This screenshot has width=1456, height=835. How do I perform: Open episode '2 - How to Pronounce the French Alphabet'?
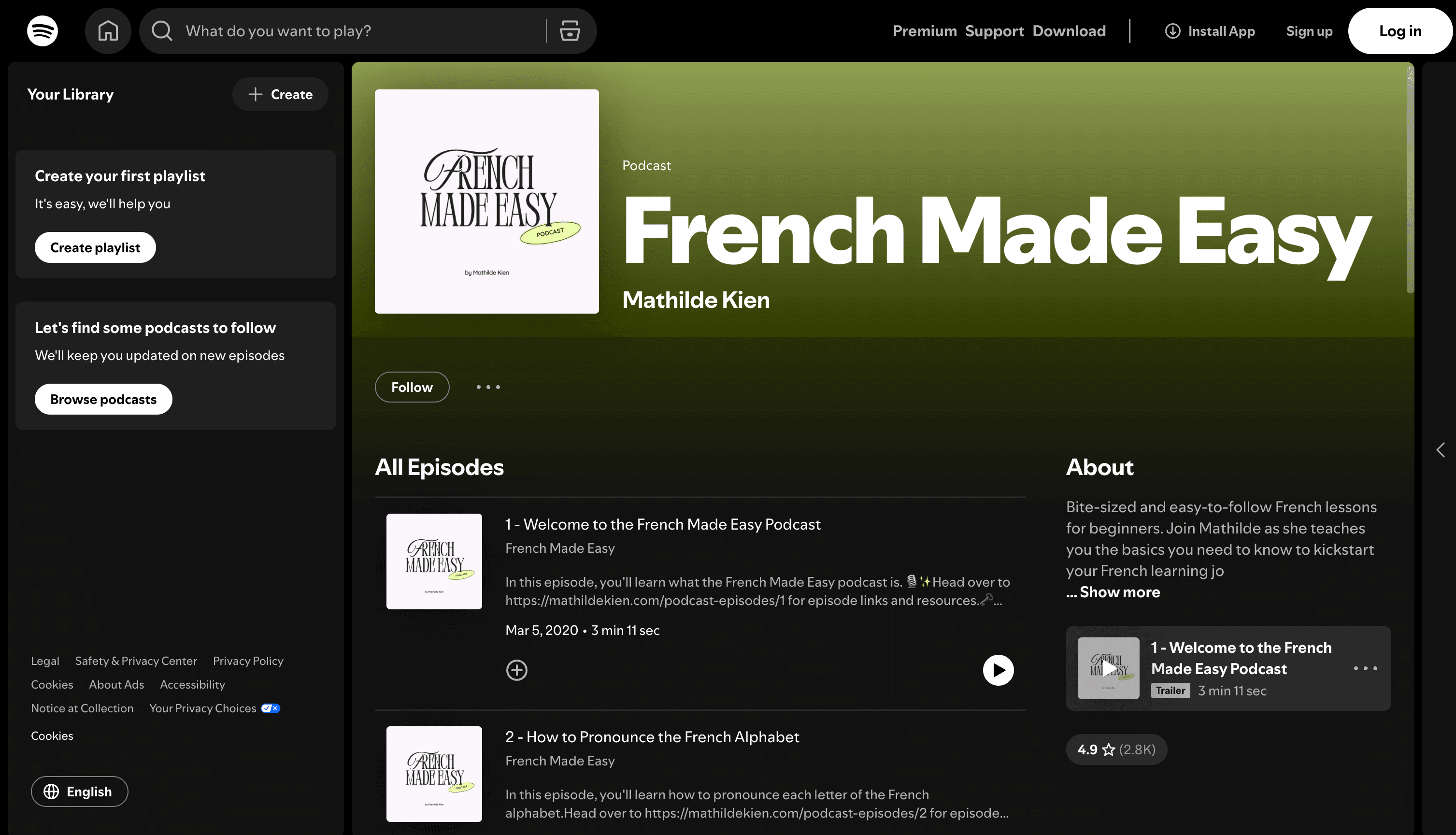coord(652,737)
